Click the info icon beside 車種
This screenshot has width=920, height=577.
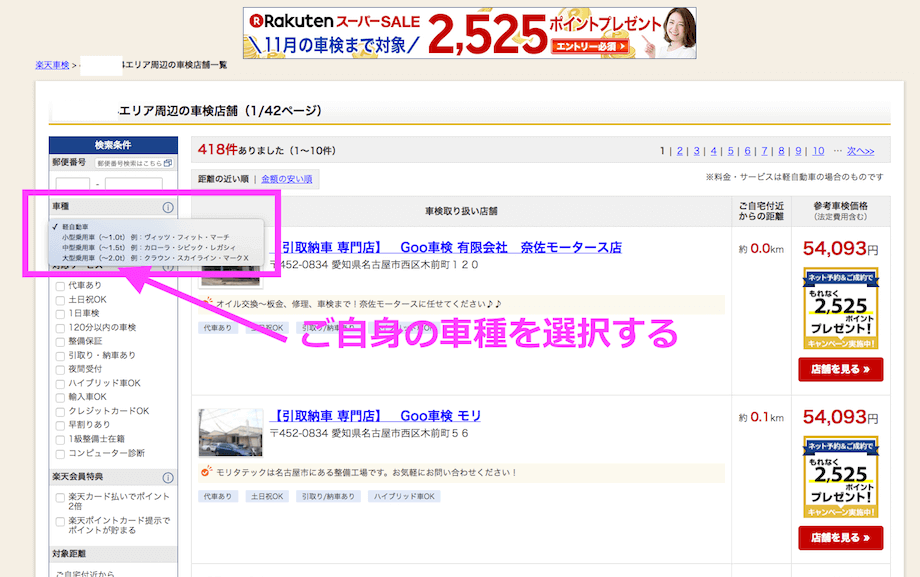168,208
